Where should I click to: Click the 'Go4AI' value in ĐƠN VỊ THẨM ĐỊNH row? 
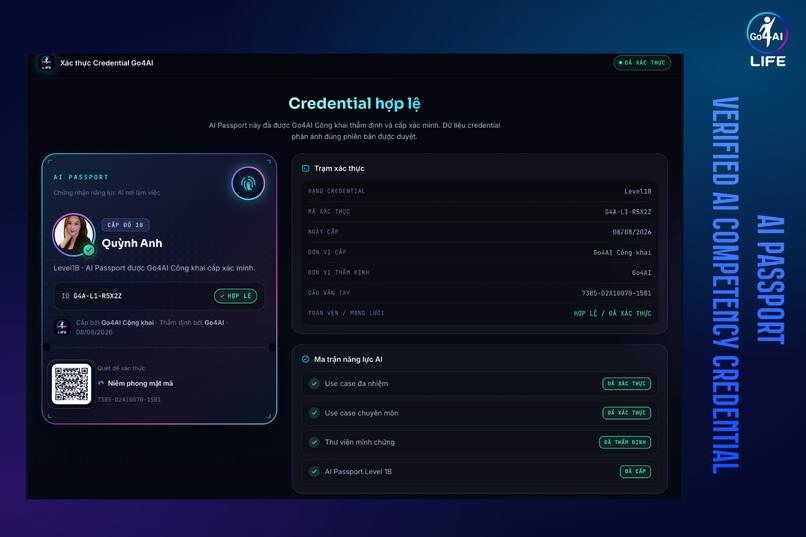642,272
